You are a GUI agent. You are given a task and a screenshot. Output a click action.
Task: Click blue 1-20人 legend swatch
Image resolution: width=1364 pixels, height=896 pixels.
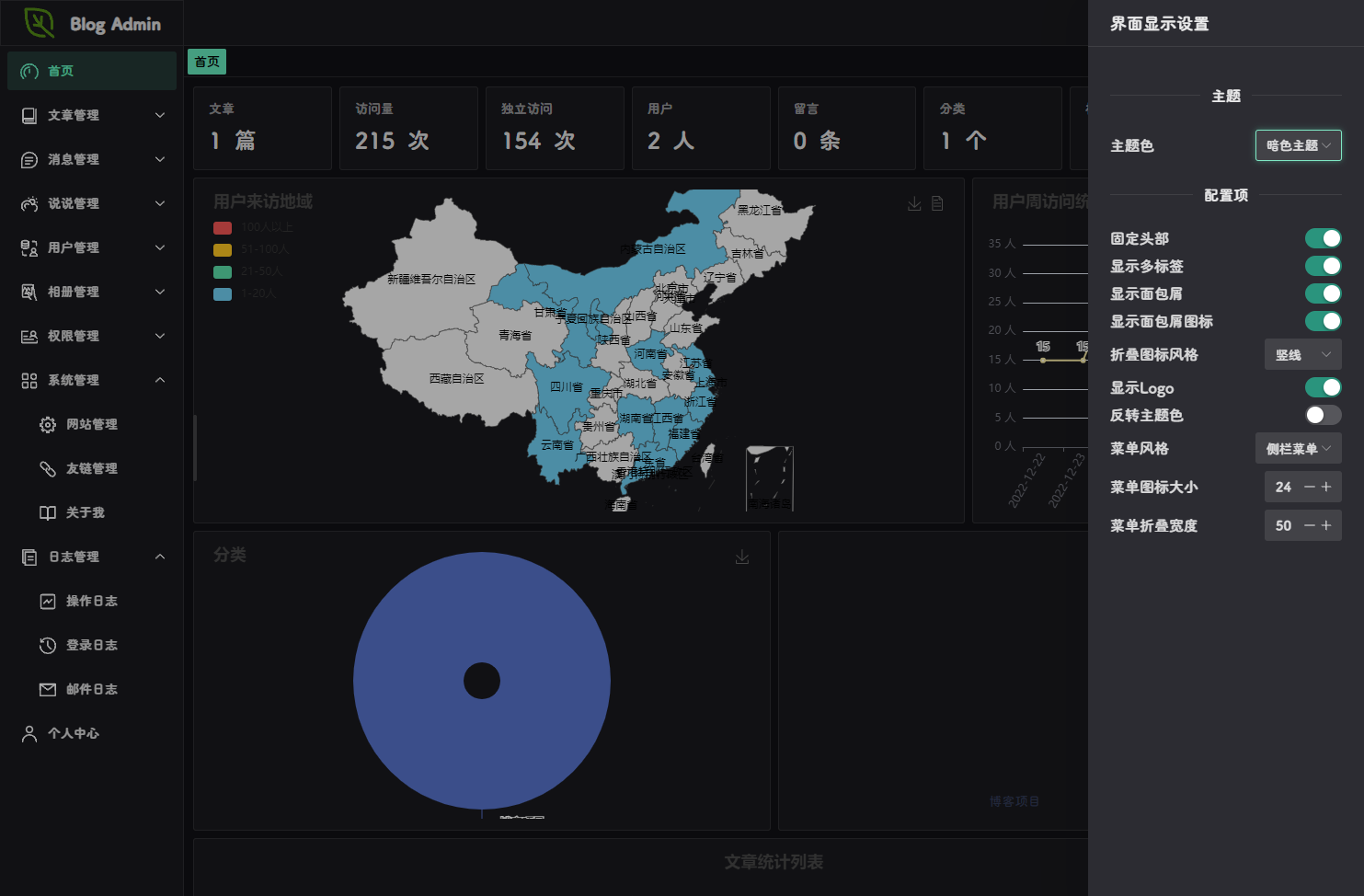pyautogui.click(x=223, y=293)
